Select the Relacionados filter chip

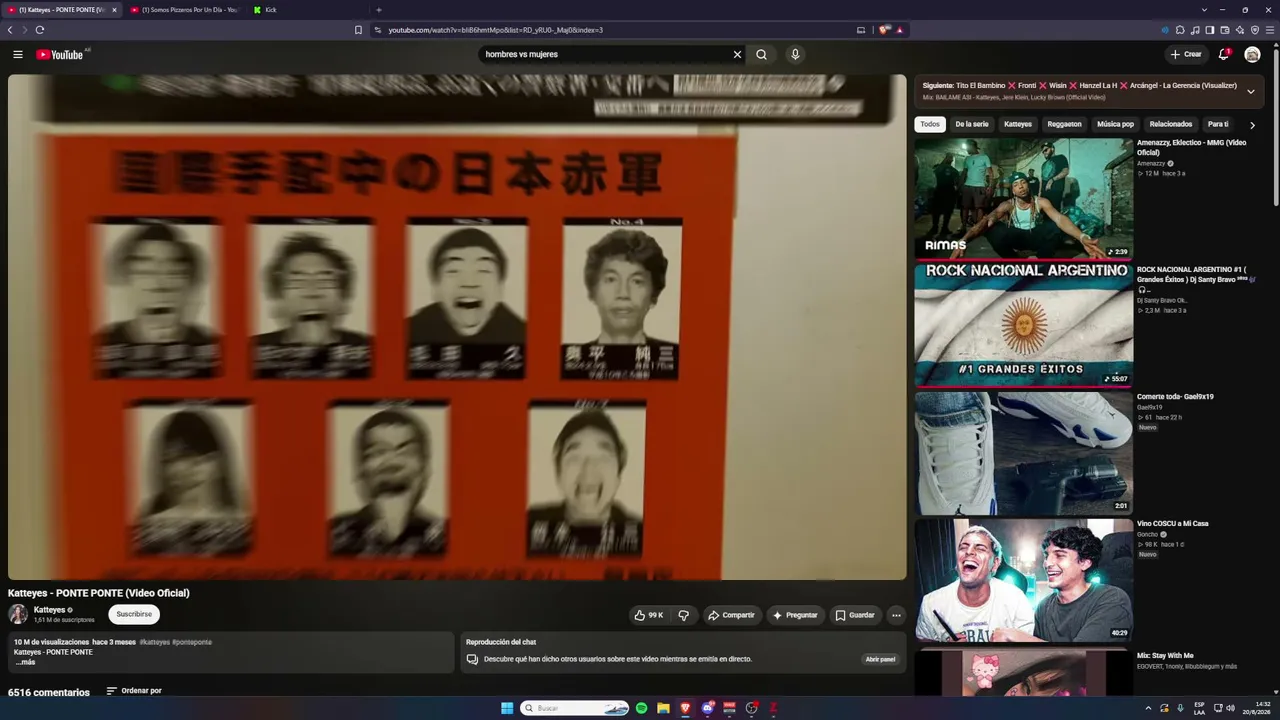tap(1171, 124)
